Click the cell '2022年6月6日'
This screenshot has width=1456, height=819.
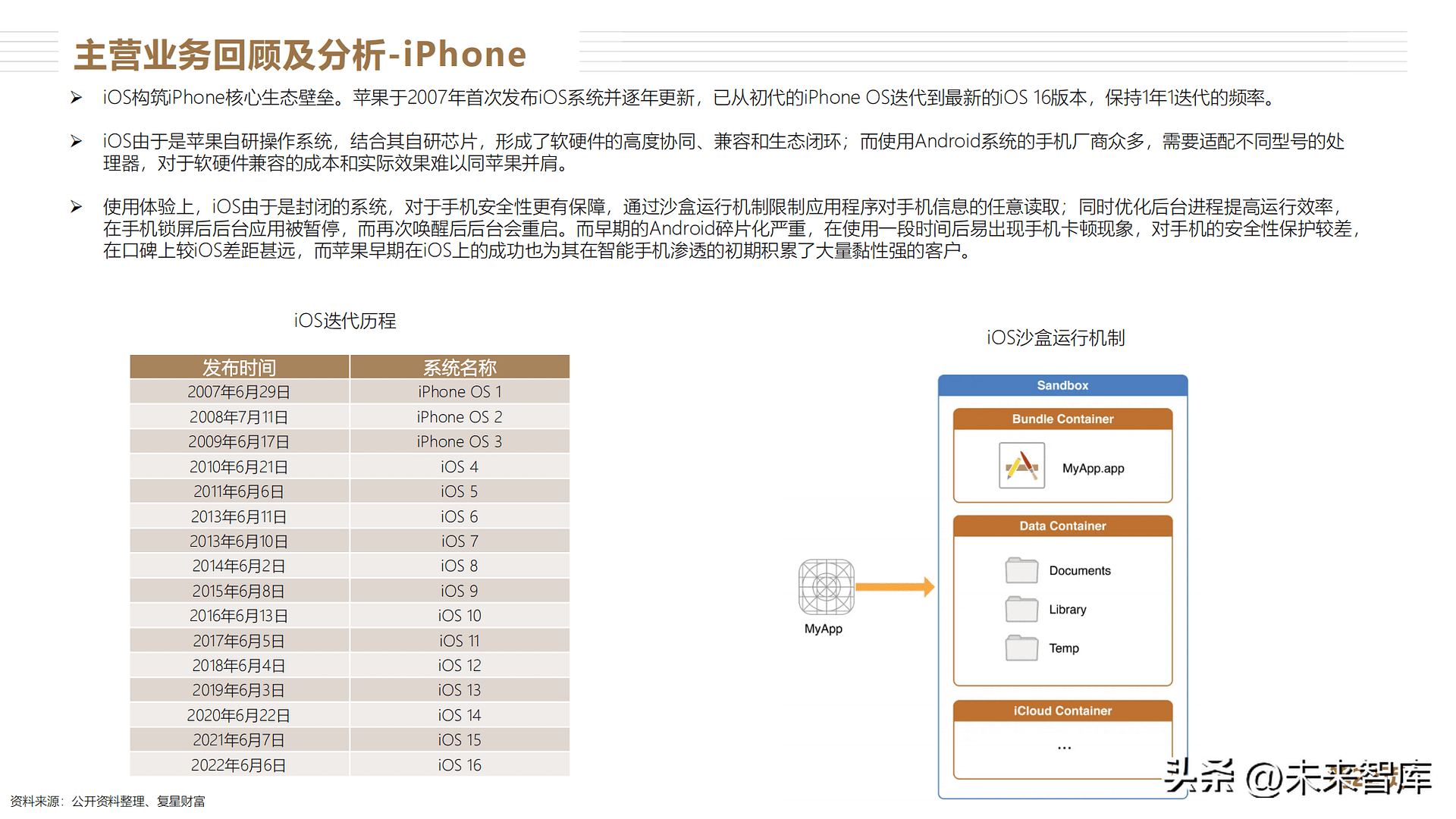(x=240, y=765)
